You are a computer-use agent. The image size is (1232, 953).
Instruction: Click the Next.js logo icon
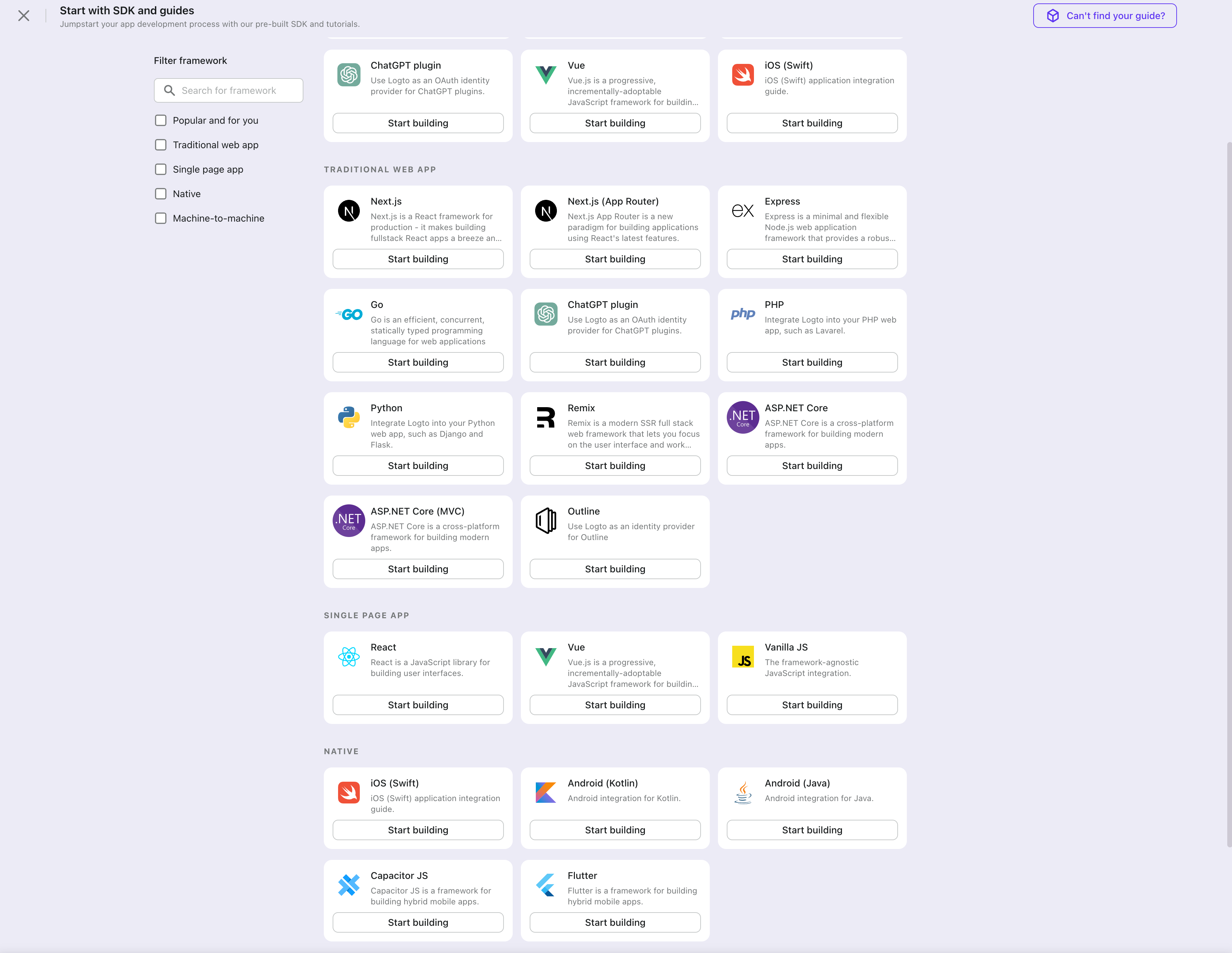(x=349, y=211)
